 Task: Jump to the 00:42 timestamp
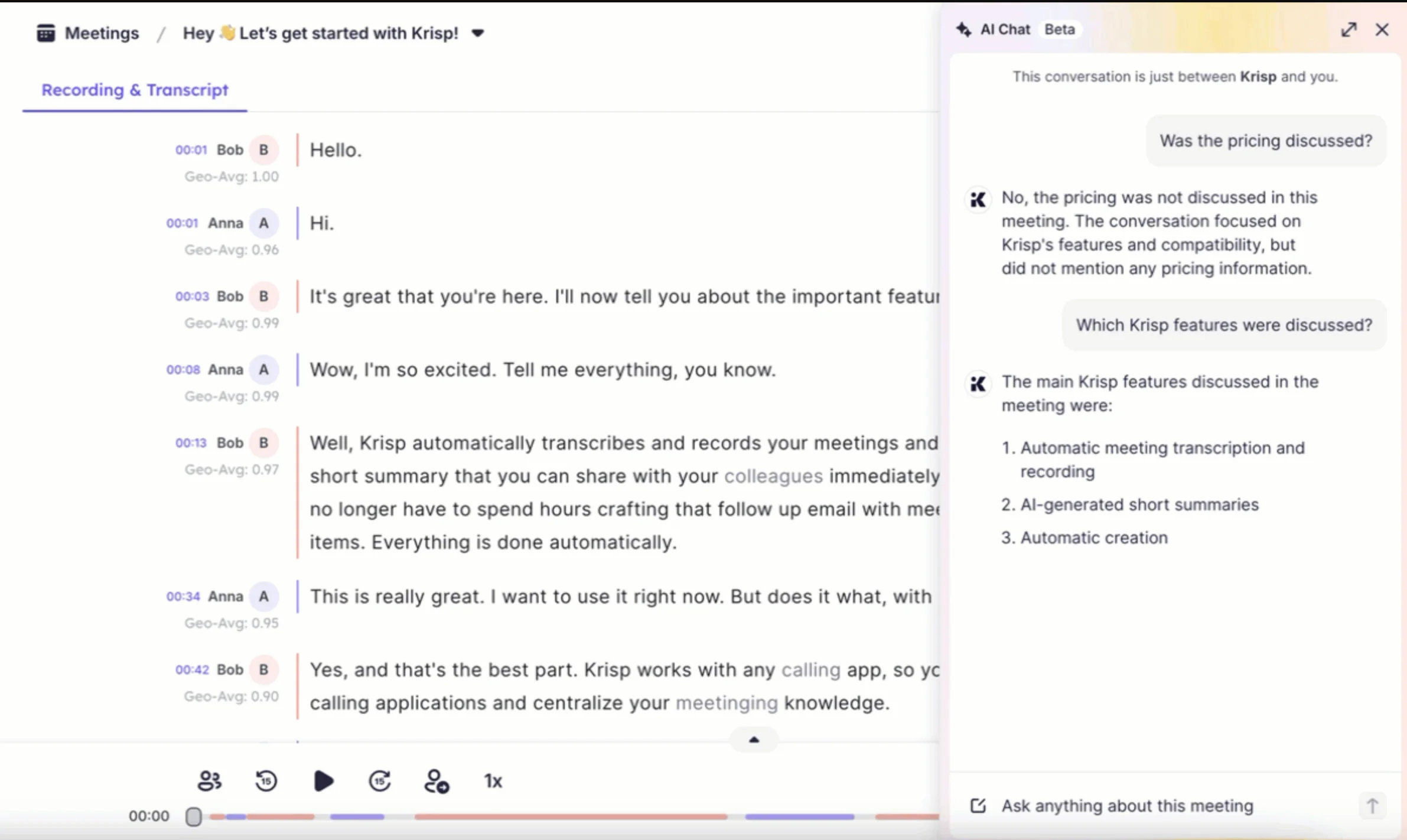[192, 670]
